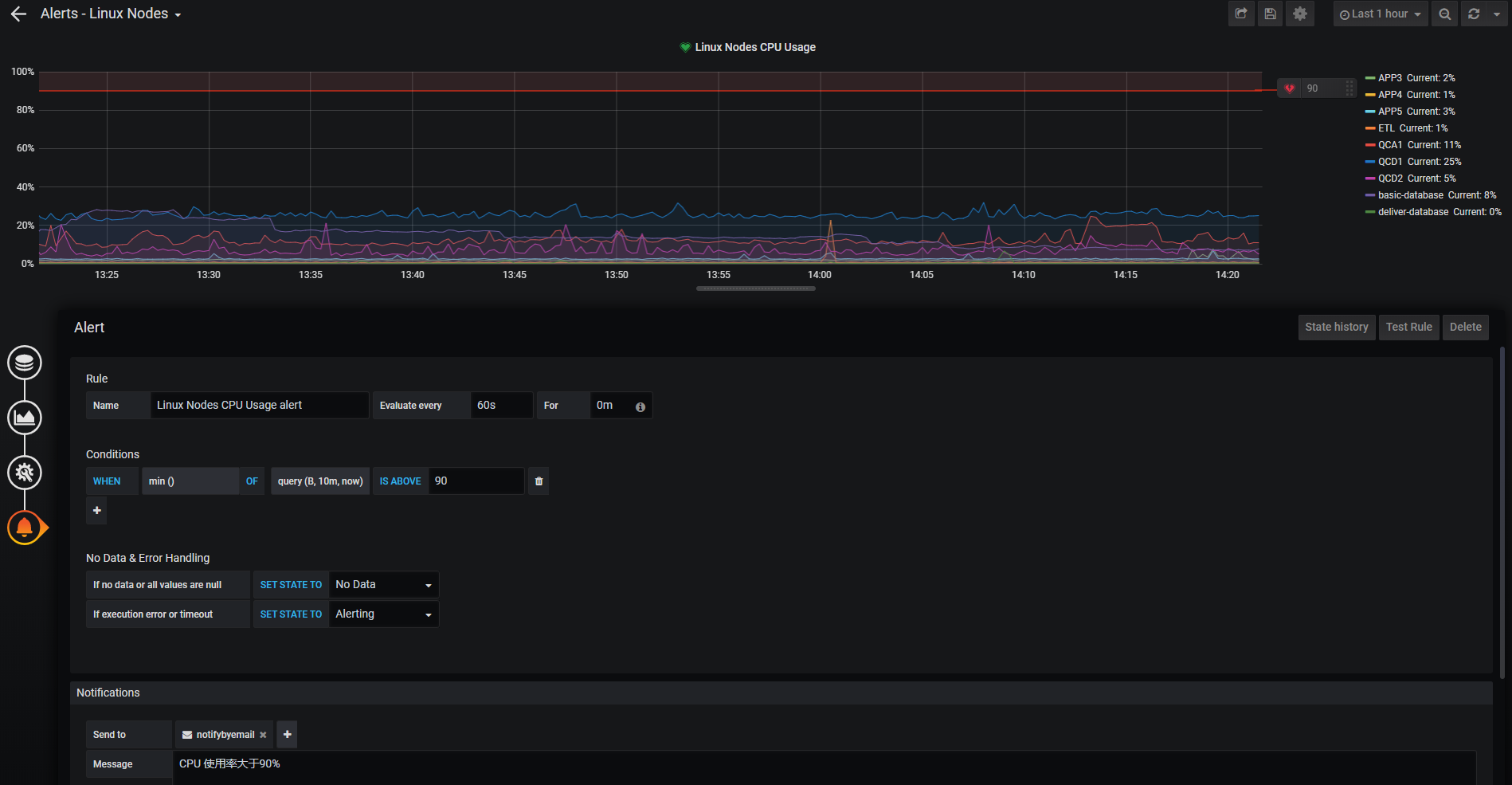Open the min () reducer selector
Viewport: 1512px width, 785px height.
(190, 481)
